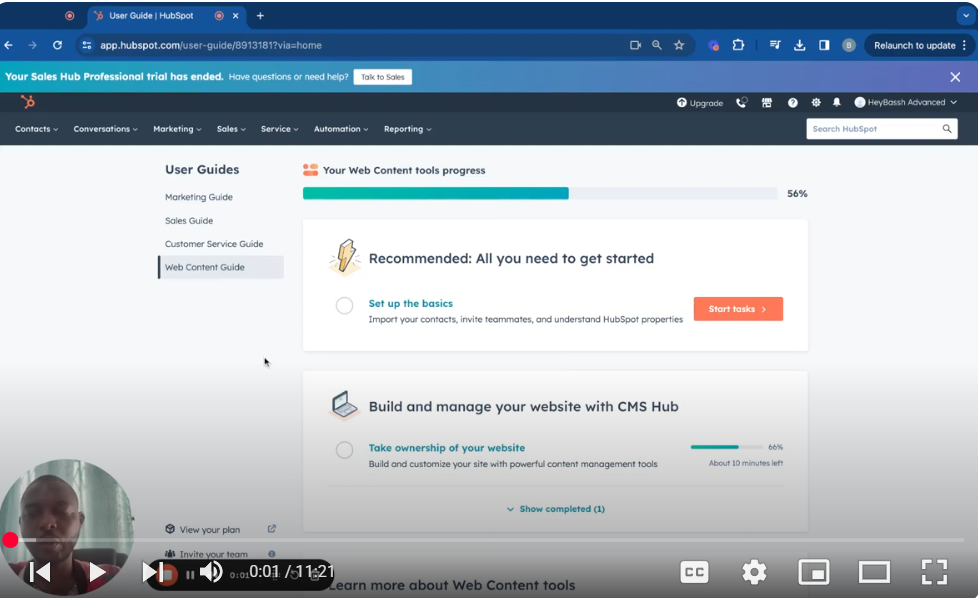Click the Web Content tools progress bar

click(540, 193)
